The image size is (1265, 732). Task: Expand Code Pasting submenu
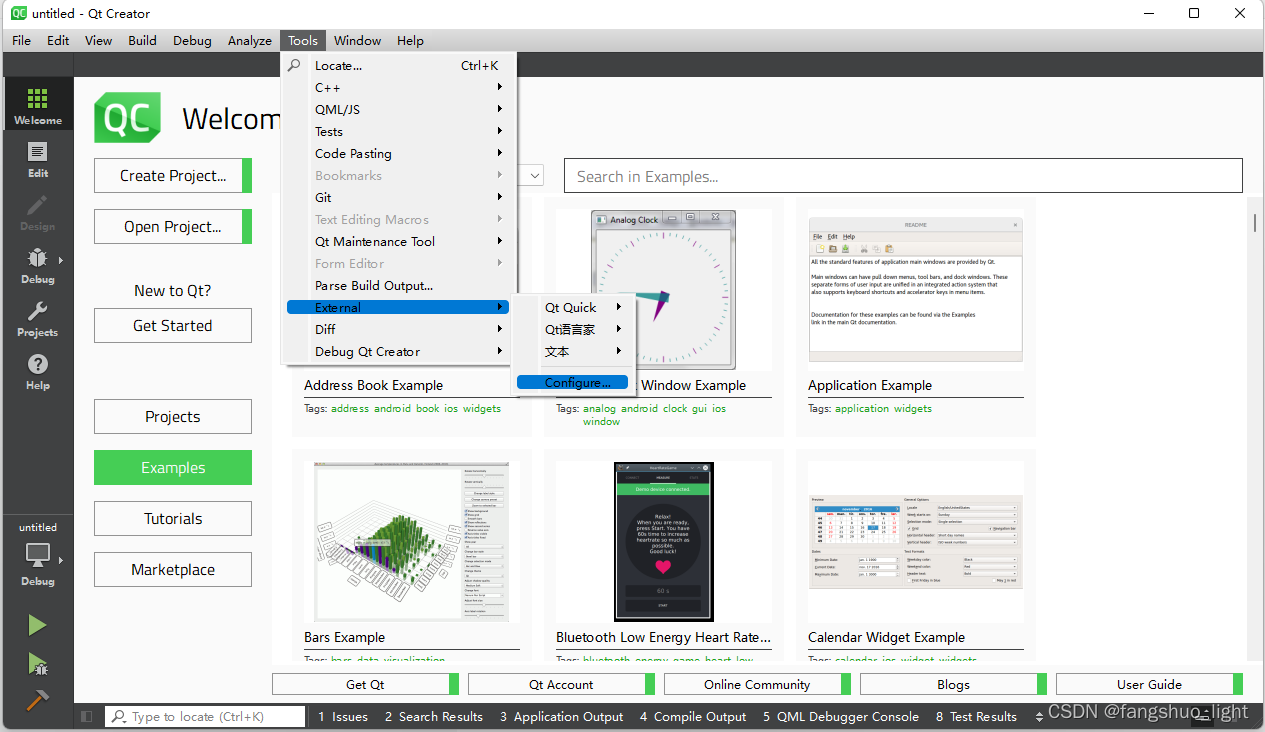coord(398,154)
